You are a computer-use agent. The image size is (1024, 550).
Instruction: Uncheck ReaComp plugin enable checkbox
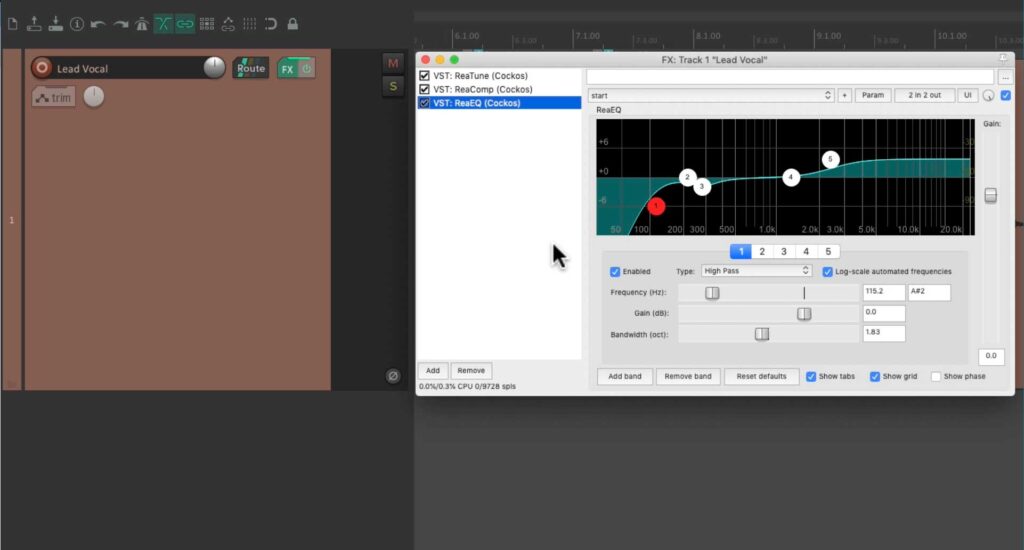(x=424, y=89)
